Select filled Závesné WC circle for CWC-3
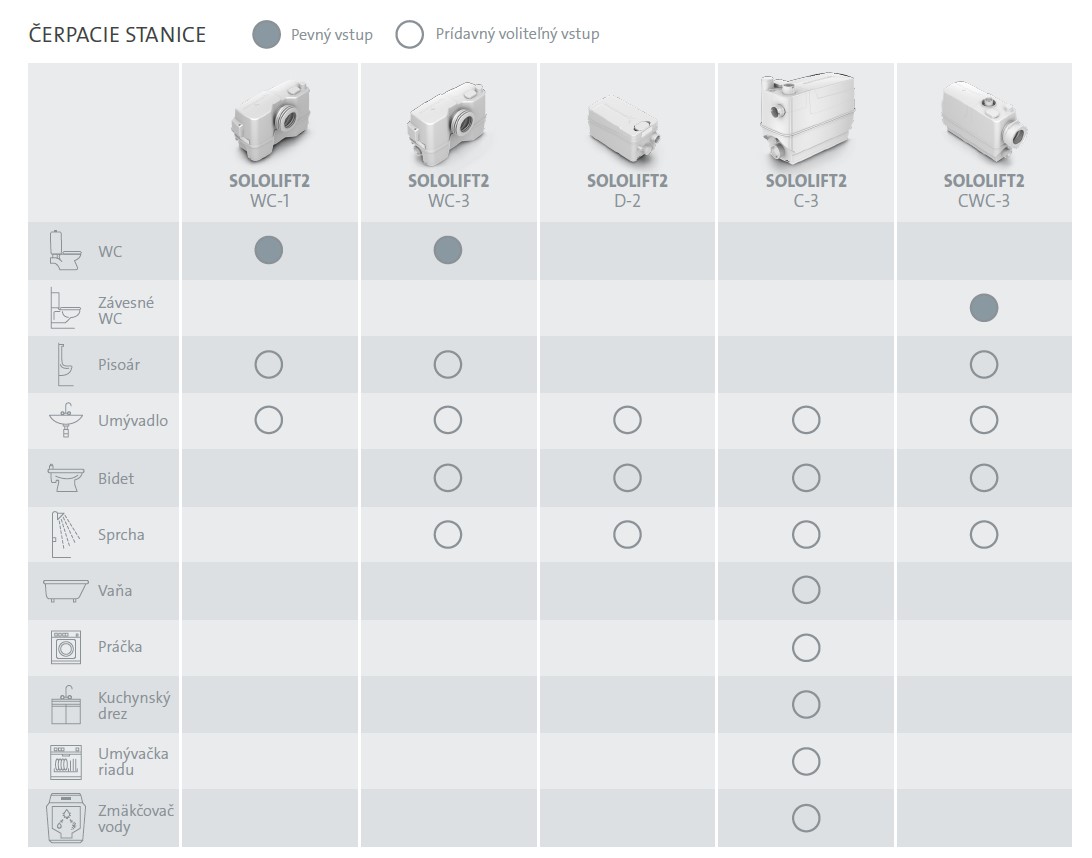This screenshot has height=858, width=1092. point(983,308)
